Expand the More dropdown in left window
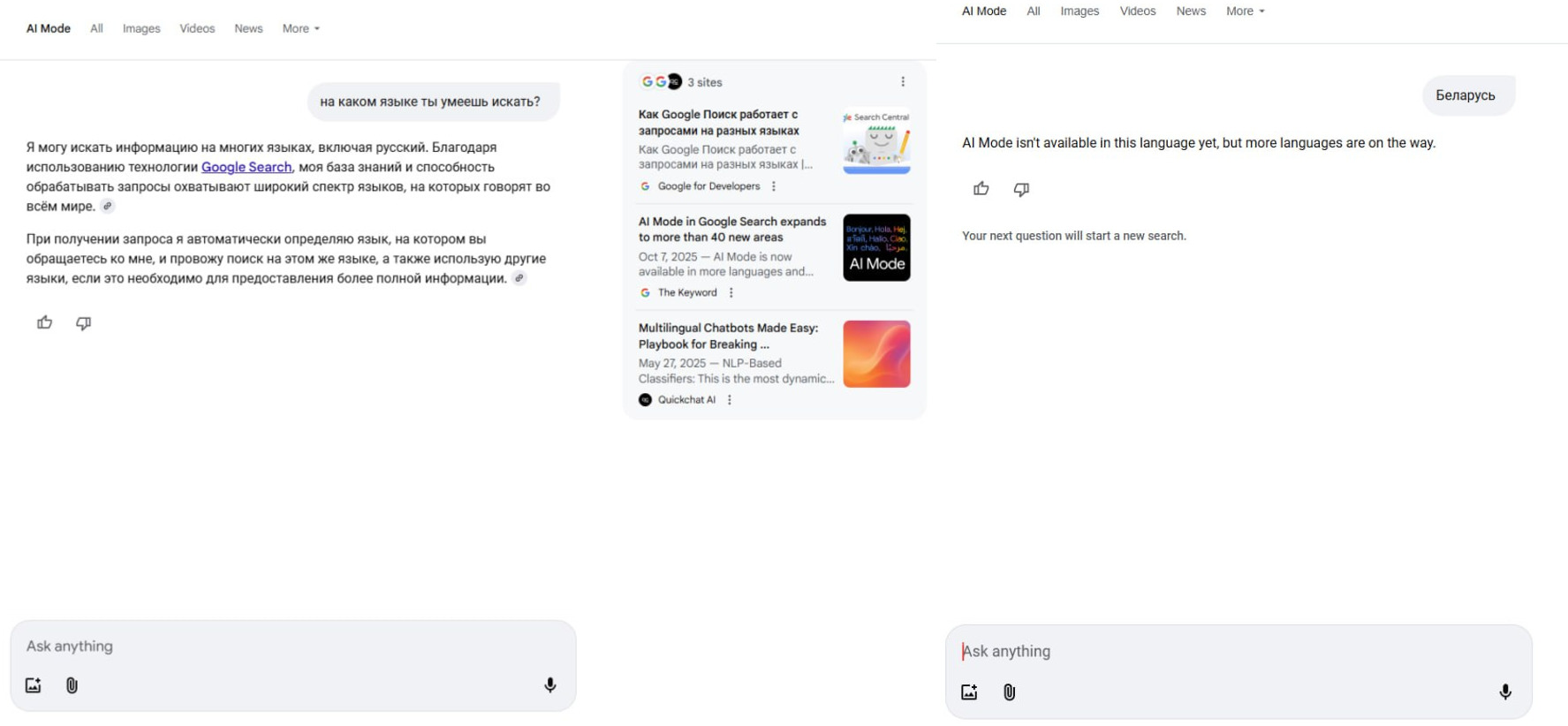The image size is (1568, 726). point(301,29)
